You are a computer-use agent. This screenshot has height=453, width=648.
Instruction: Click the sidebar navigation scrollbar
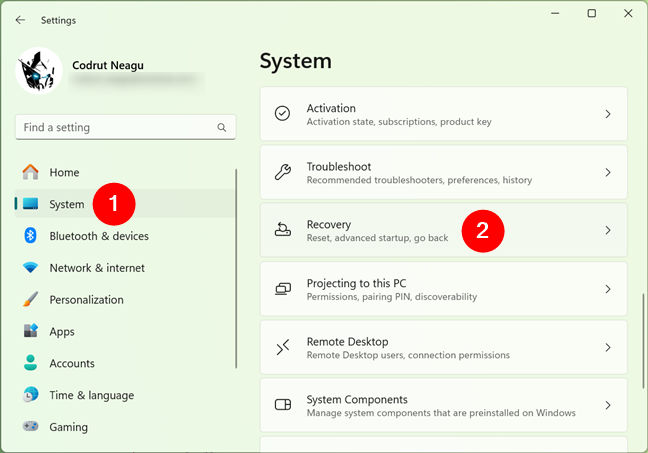pos(236,268)
